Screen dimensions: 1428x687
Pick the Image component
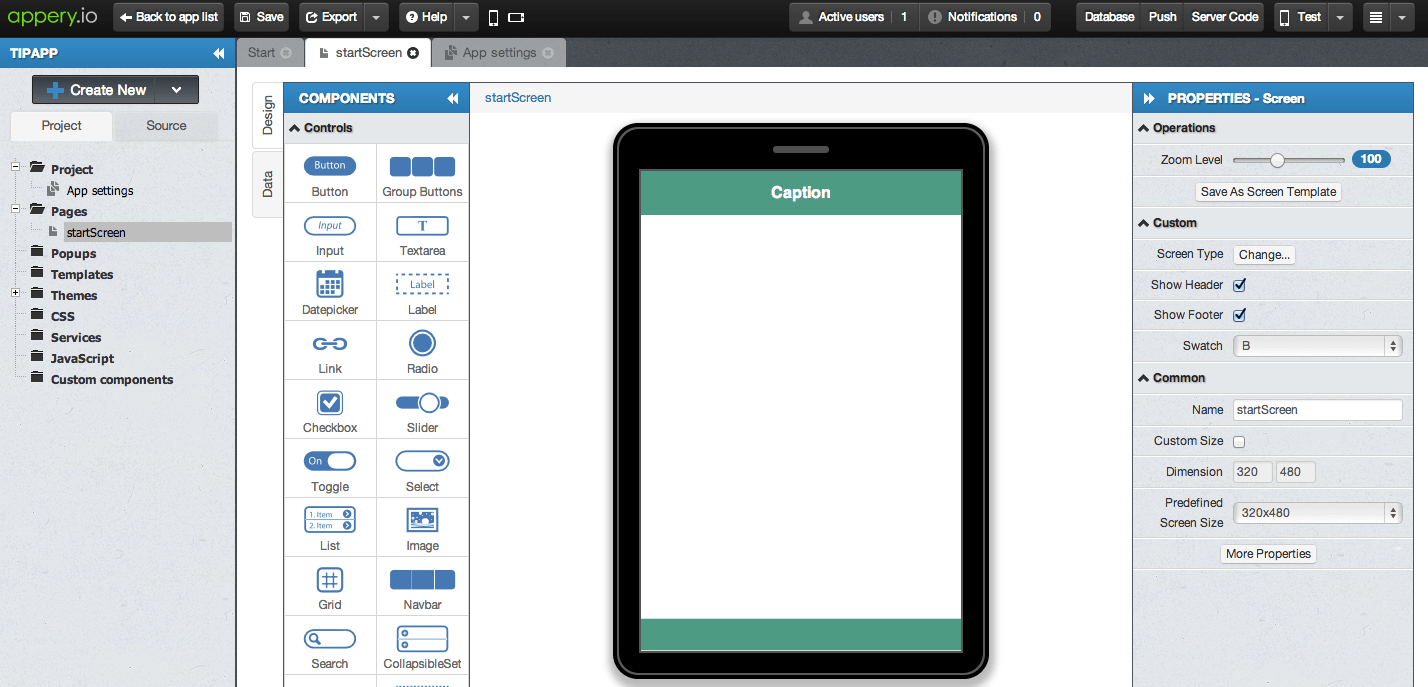click(x=421, y=527)
